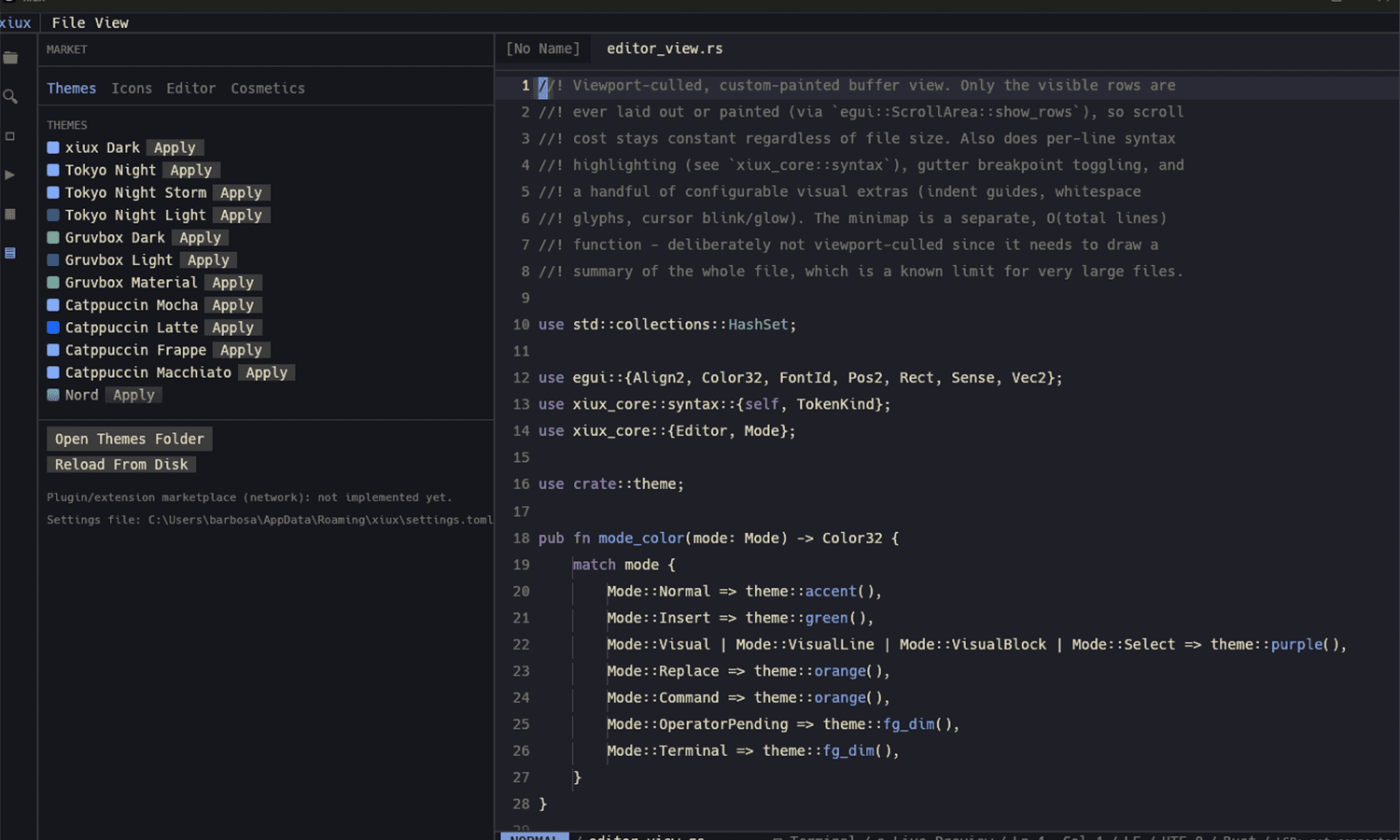Click the Catppuccin Mocha color swatch
Screen dimensions: 1400x840
pyautogui.click(x=53, y=304)
